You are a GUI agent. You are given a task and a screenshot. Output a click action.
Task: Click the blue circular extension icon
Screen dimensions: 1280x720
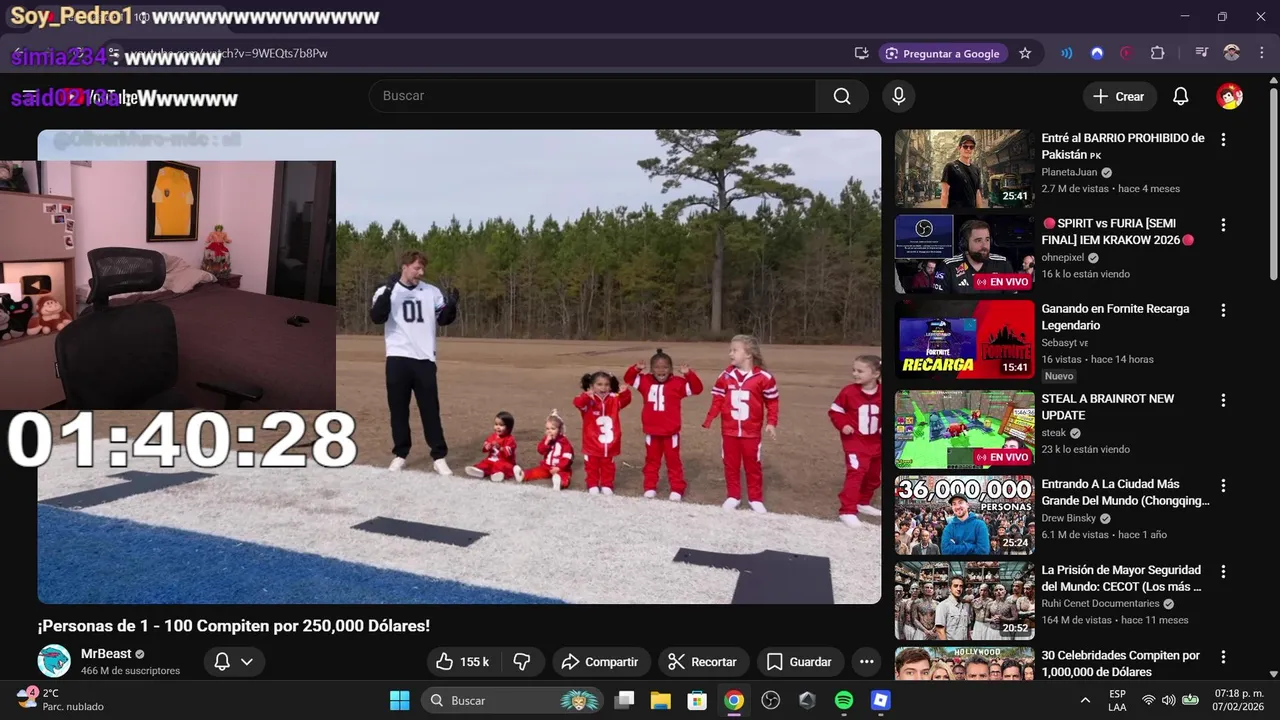tap(1097, 53)
